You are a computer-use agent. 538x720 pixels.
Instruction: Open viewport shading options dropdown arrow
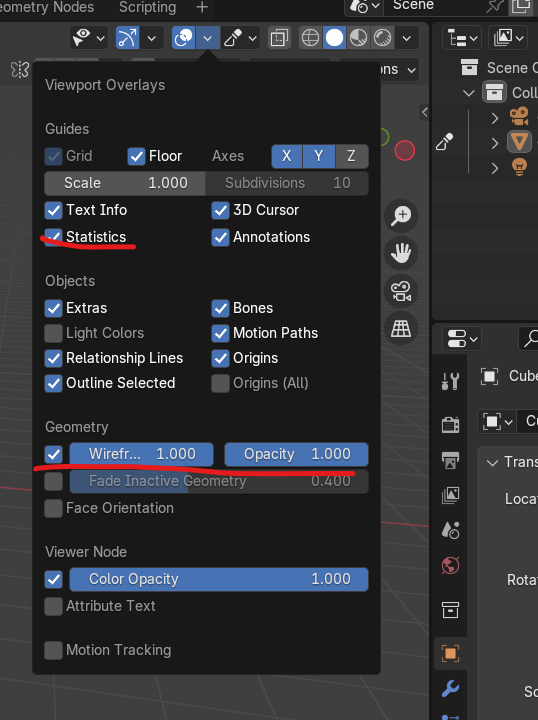tap(407, 38)
